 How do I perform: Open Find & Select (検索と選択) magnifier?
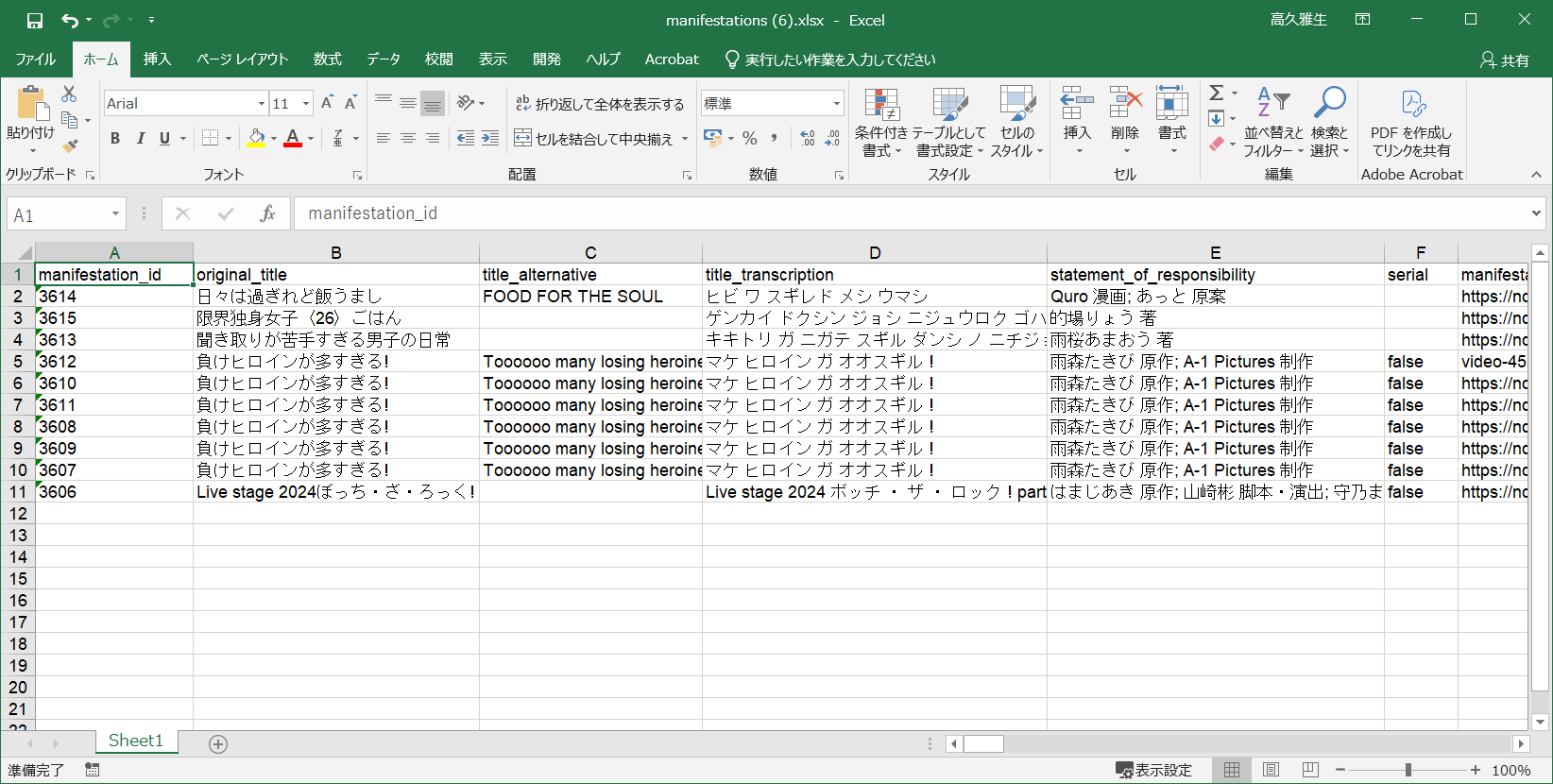pos(1329,123)
